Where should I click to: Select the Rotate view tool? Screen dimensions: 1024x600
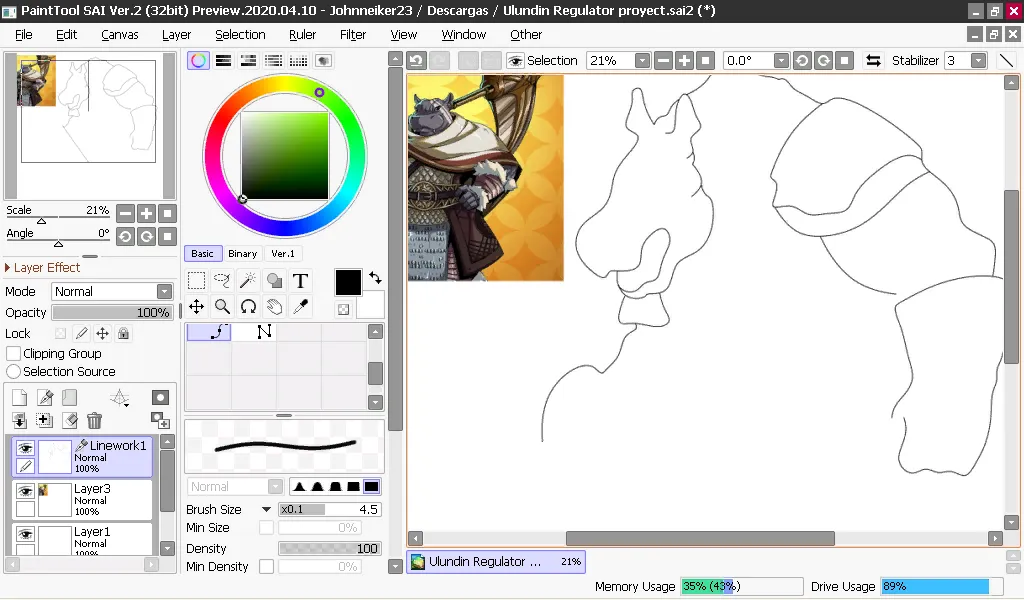248,307
